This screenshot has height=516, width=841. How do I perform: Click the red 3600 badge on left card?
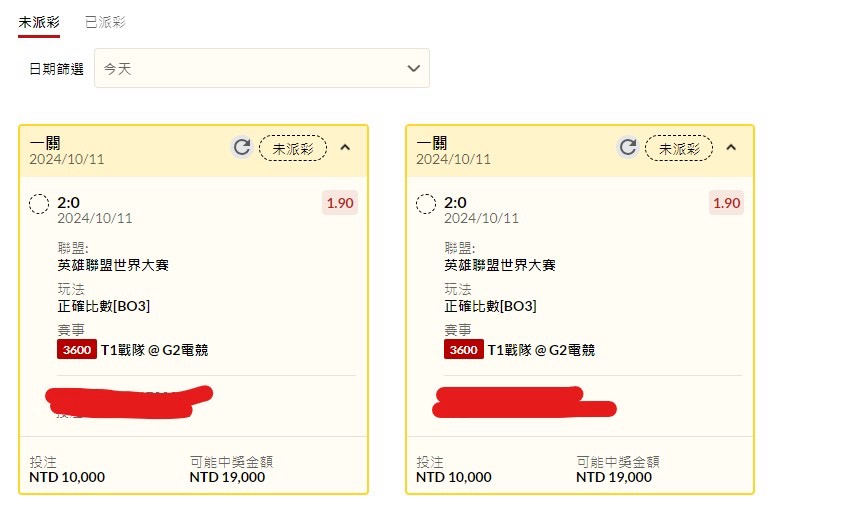pyautogui.click(x=77, y=350)
